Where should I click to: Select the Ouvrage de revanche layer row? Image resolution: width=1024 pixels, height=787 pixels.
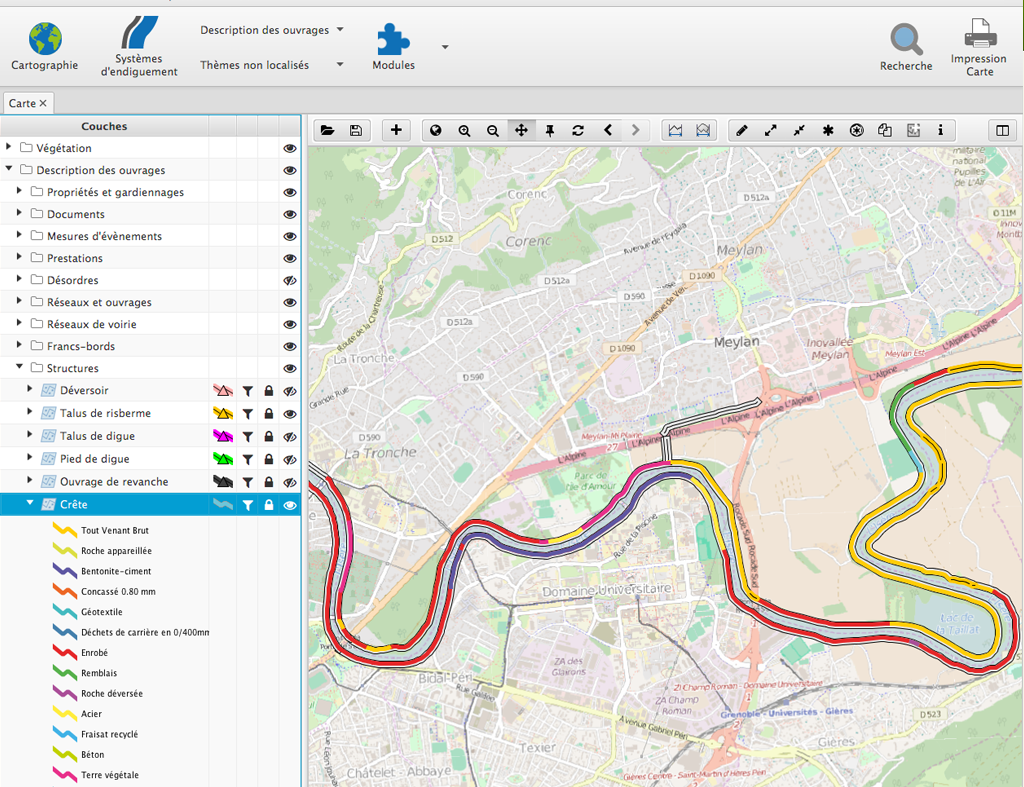tap(113, 482)
